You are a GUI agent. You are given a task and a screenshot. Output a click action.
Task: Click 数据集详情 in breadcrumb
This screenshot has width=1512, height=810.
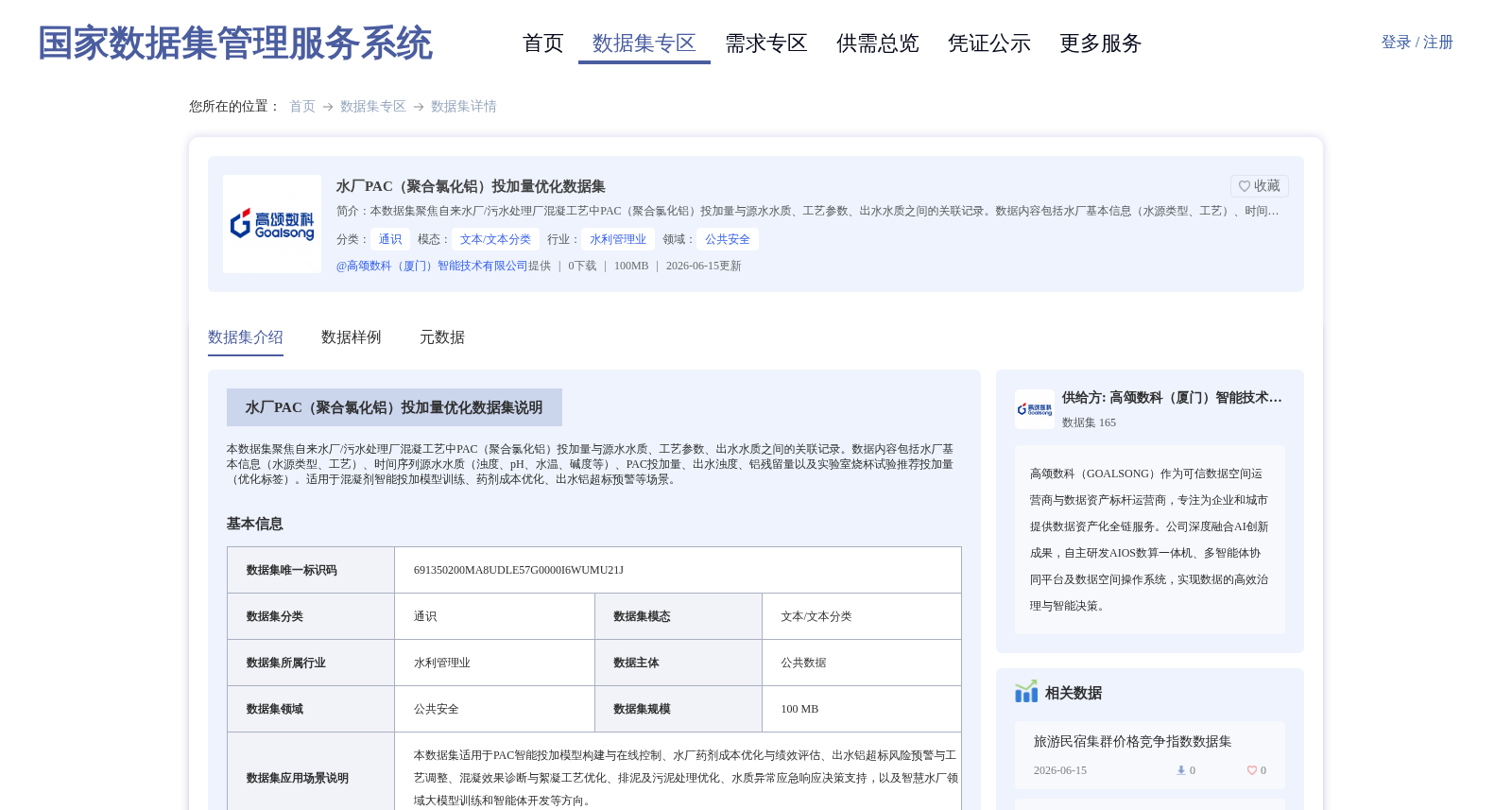pyautogui.click(x=464, y=107)
